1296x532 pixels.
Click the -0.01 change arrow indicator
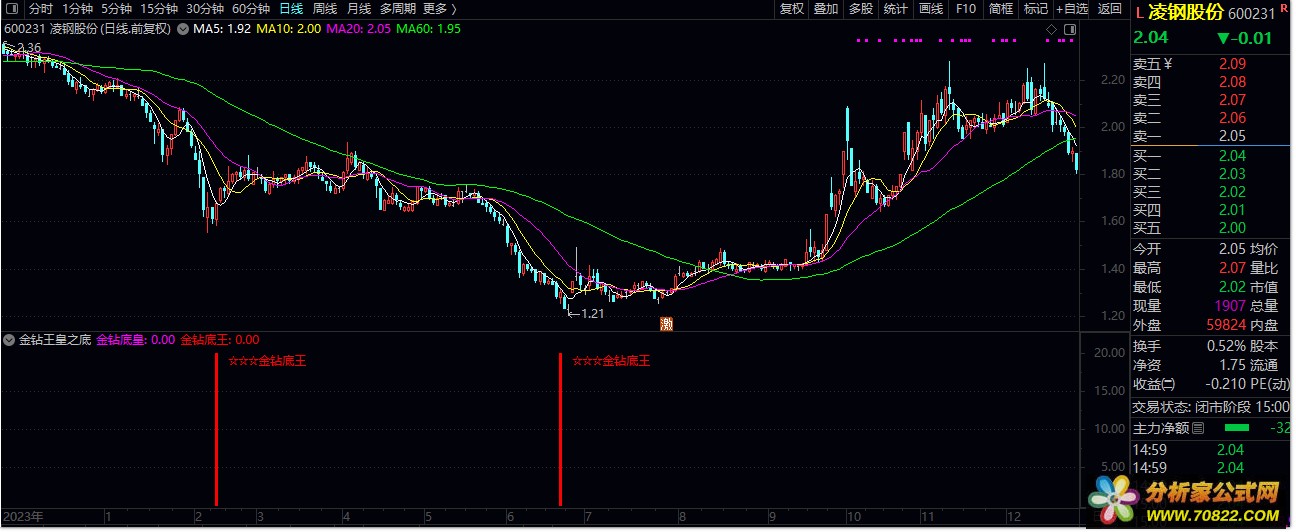1244,38
